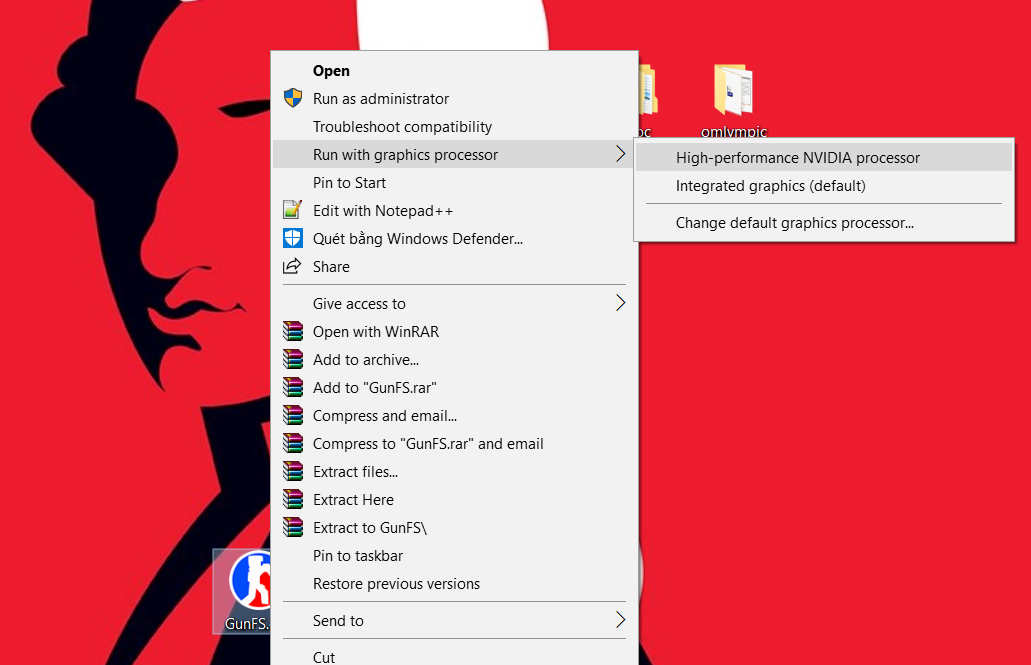Screen dimensions: 1031x665
Task: Click Open at top of context menu
Action: (331, 70)
